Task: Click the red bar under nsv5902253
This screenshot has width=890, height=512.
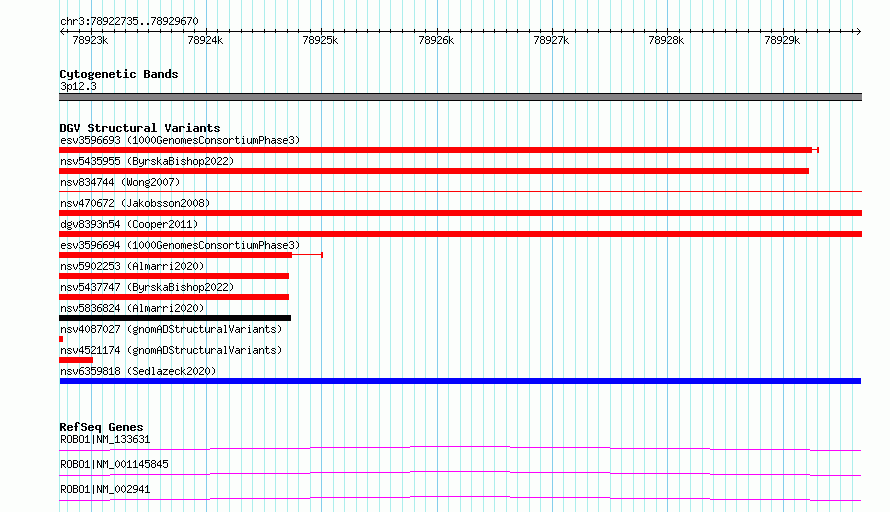Action: 174,276
